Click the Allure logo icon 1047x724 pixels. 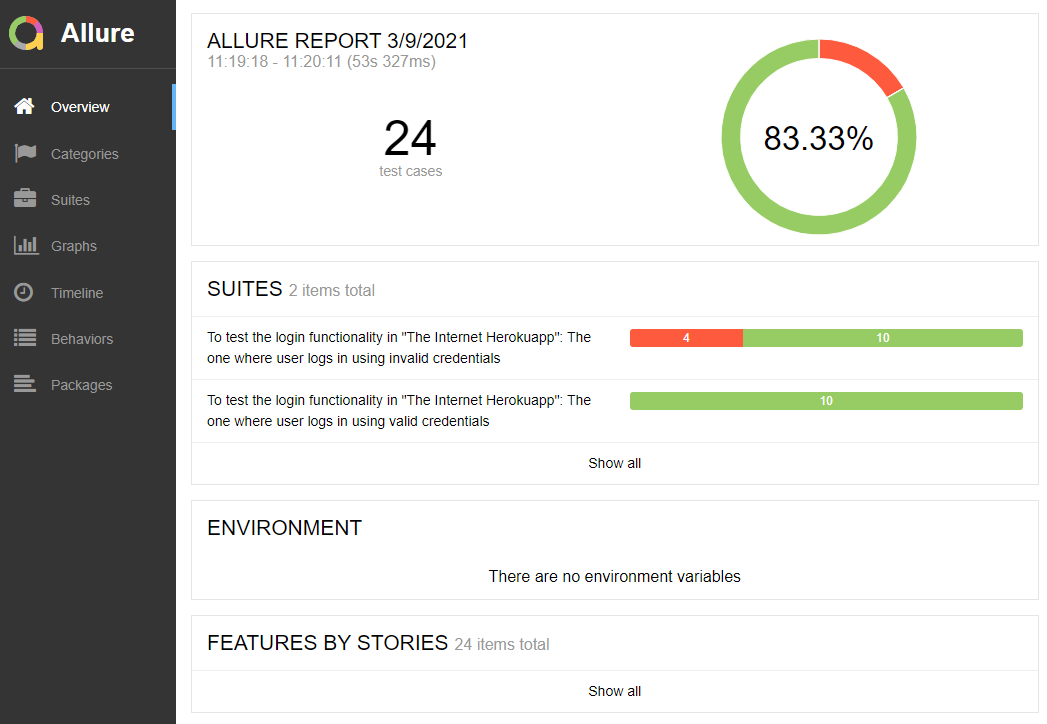pyautogui.click(x=27, y=33)
